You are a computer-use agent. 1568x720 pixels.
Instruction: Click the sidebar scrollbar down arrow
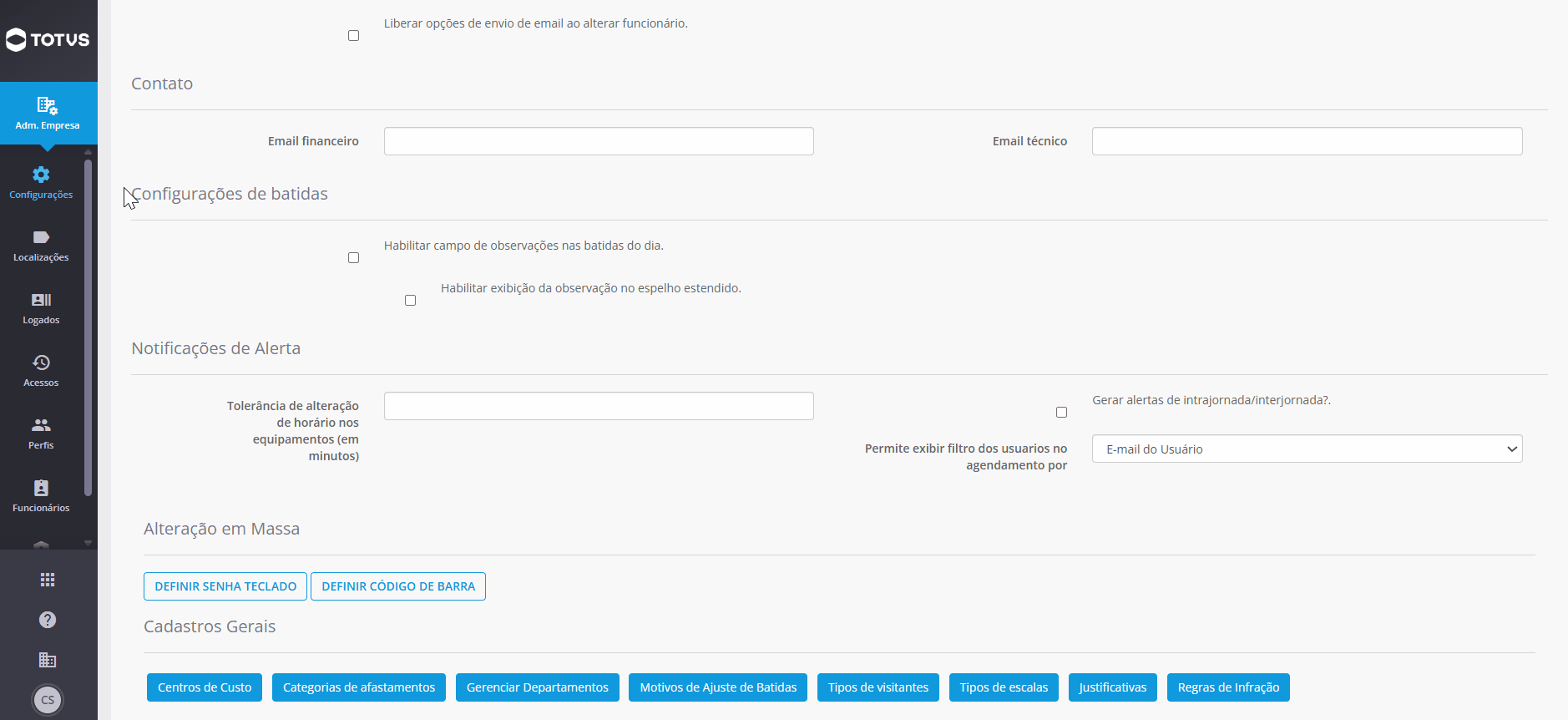coord(88,543)
